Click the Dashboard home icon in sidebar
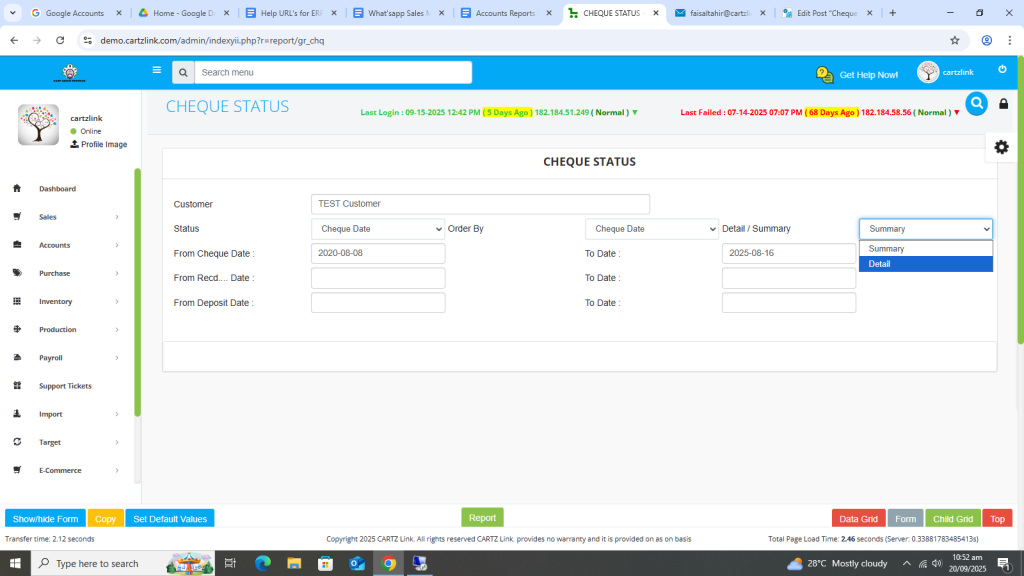1024x576 pixels. 17,189
